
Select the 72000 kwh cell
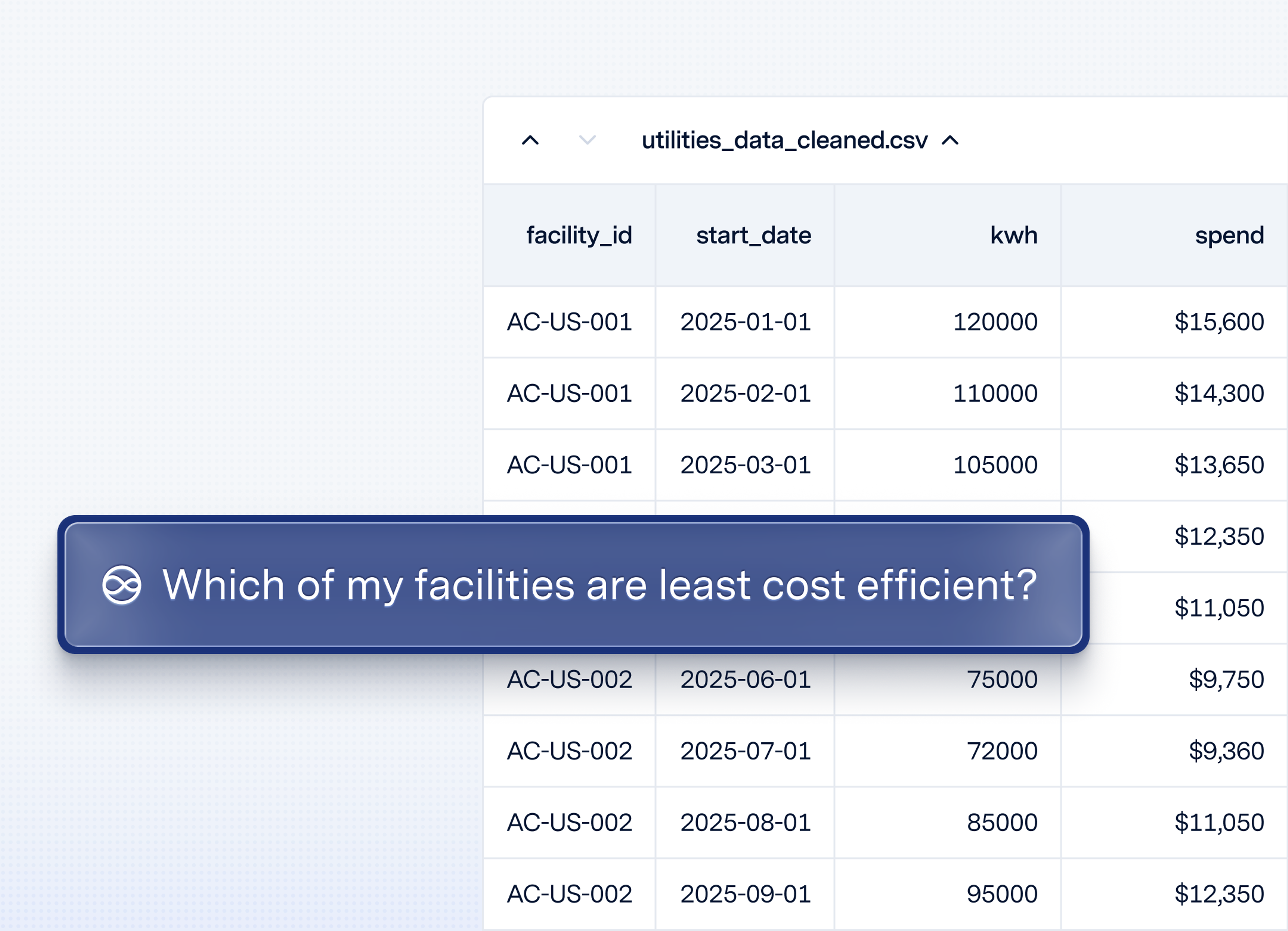click(948, 751)
